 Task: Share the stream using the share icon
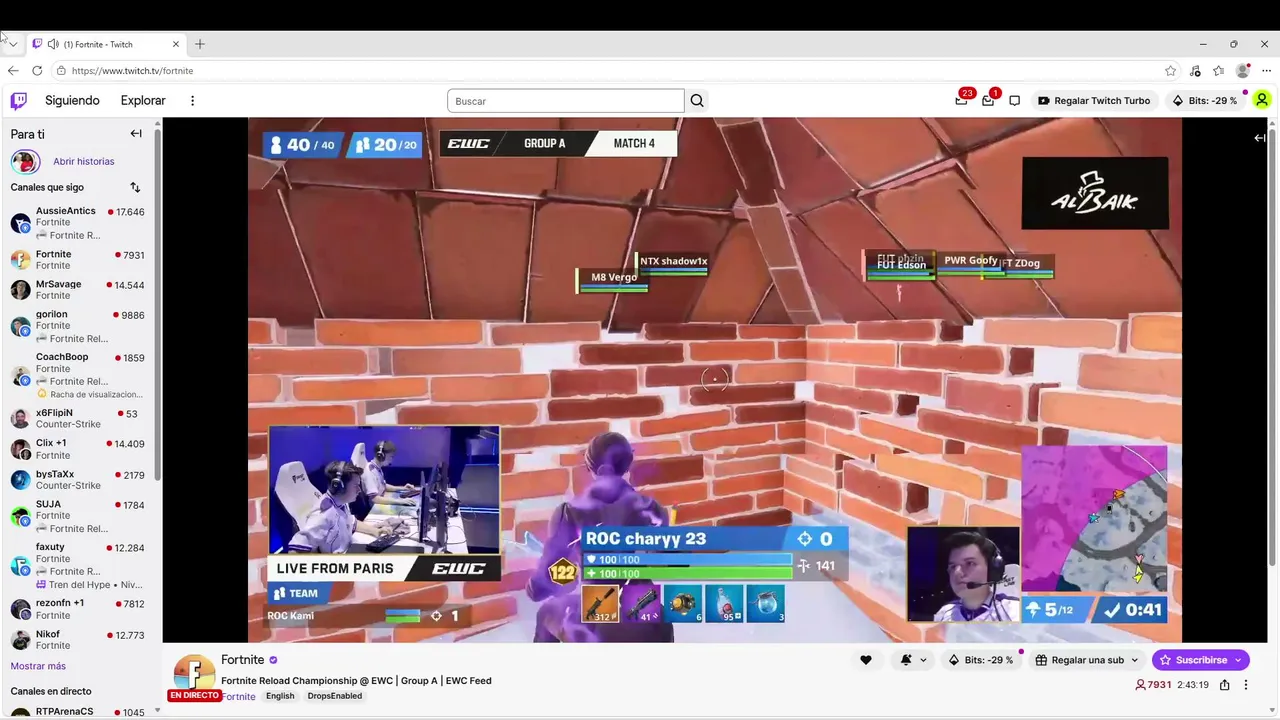(x=1225, y=685)
